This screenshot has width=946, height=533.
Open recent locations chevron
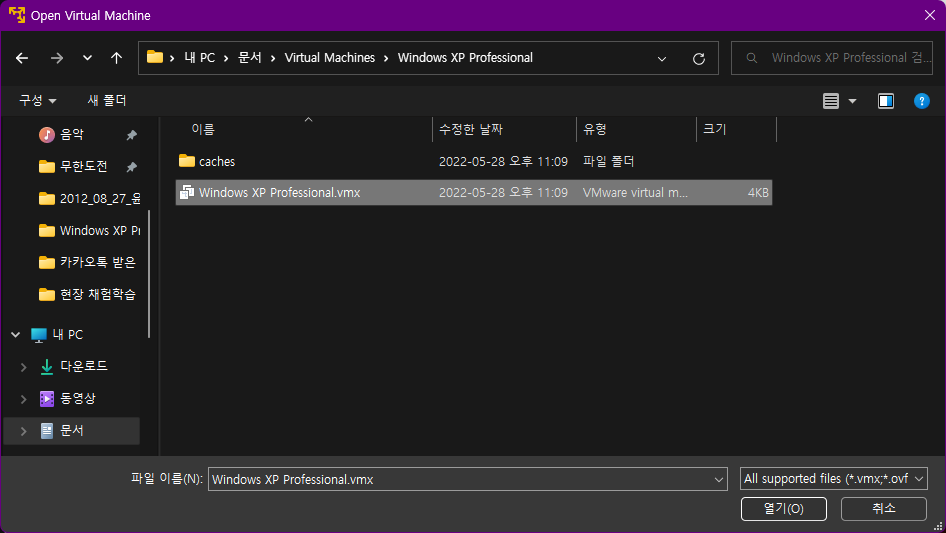[87, 58]
